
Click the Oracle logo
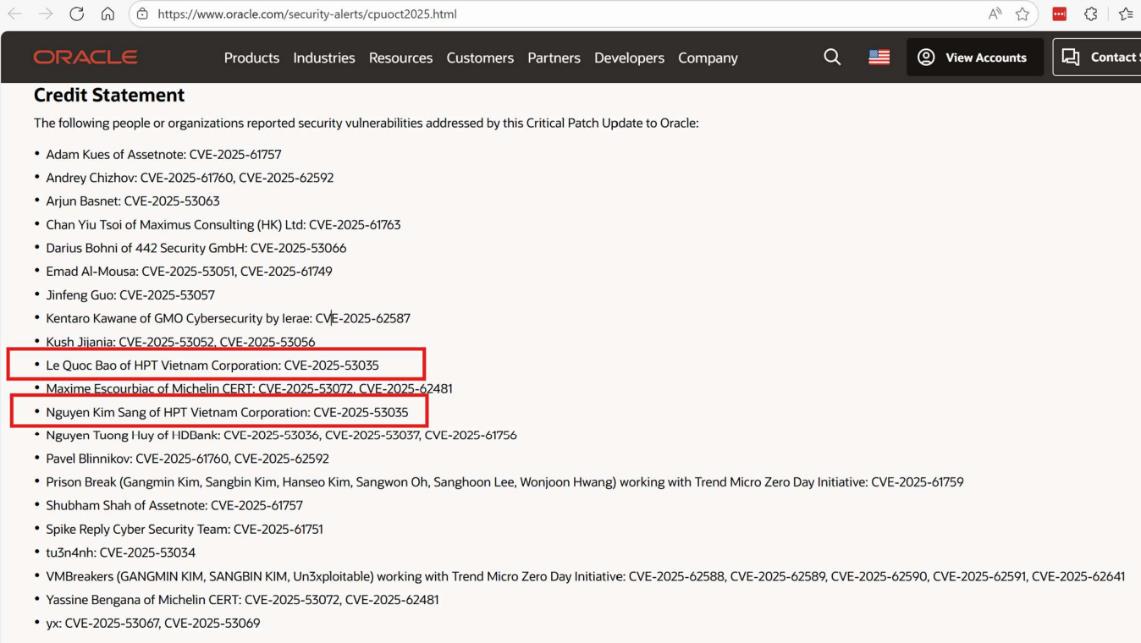point(85,58)
